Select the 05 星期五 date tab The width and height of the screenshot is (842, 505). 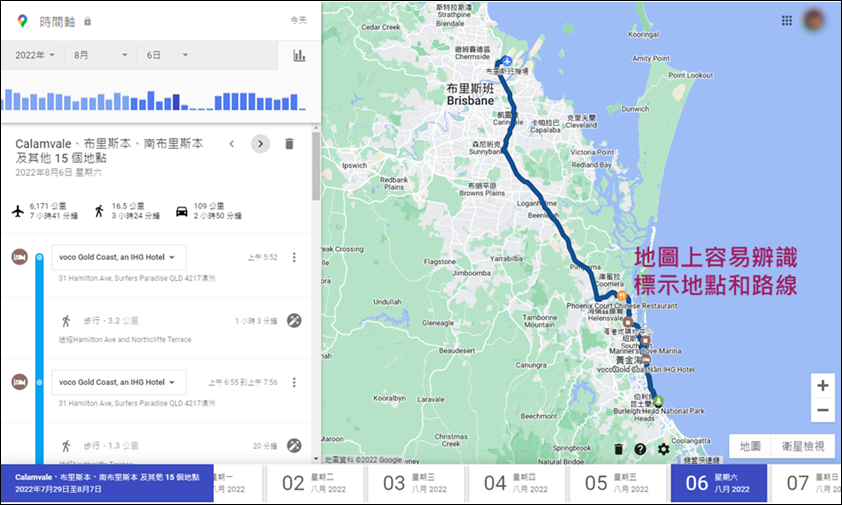pyautogui.click(x=617, y=483)
